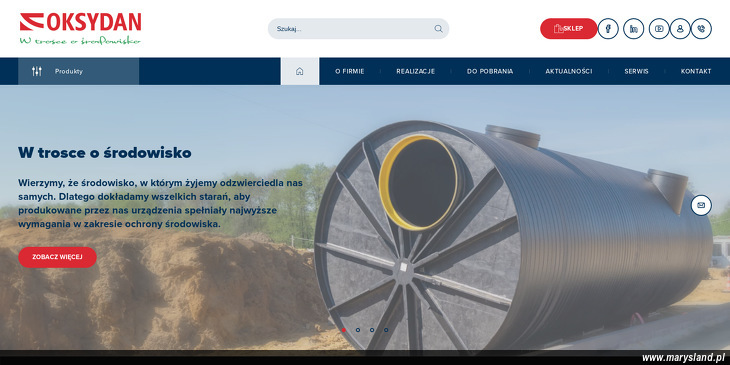Open the DO POBRANIA section

point(490,71)
